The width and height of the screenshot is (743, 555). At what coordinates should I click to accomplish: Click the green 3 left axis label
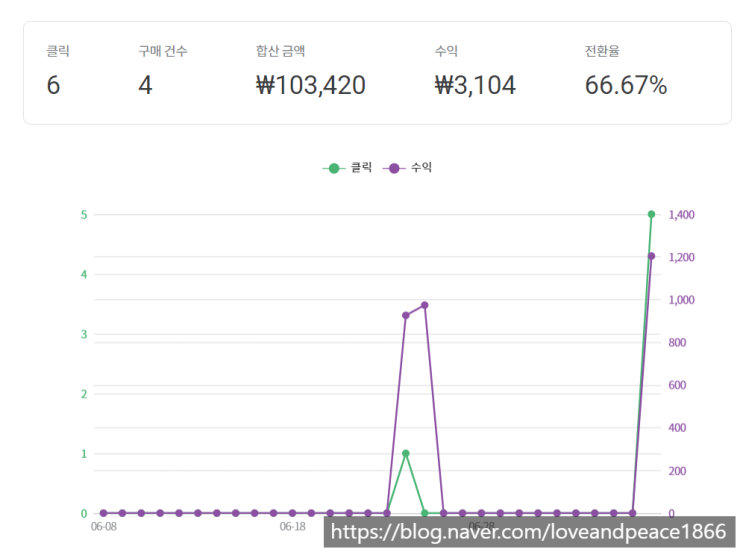[84, 334]
